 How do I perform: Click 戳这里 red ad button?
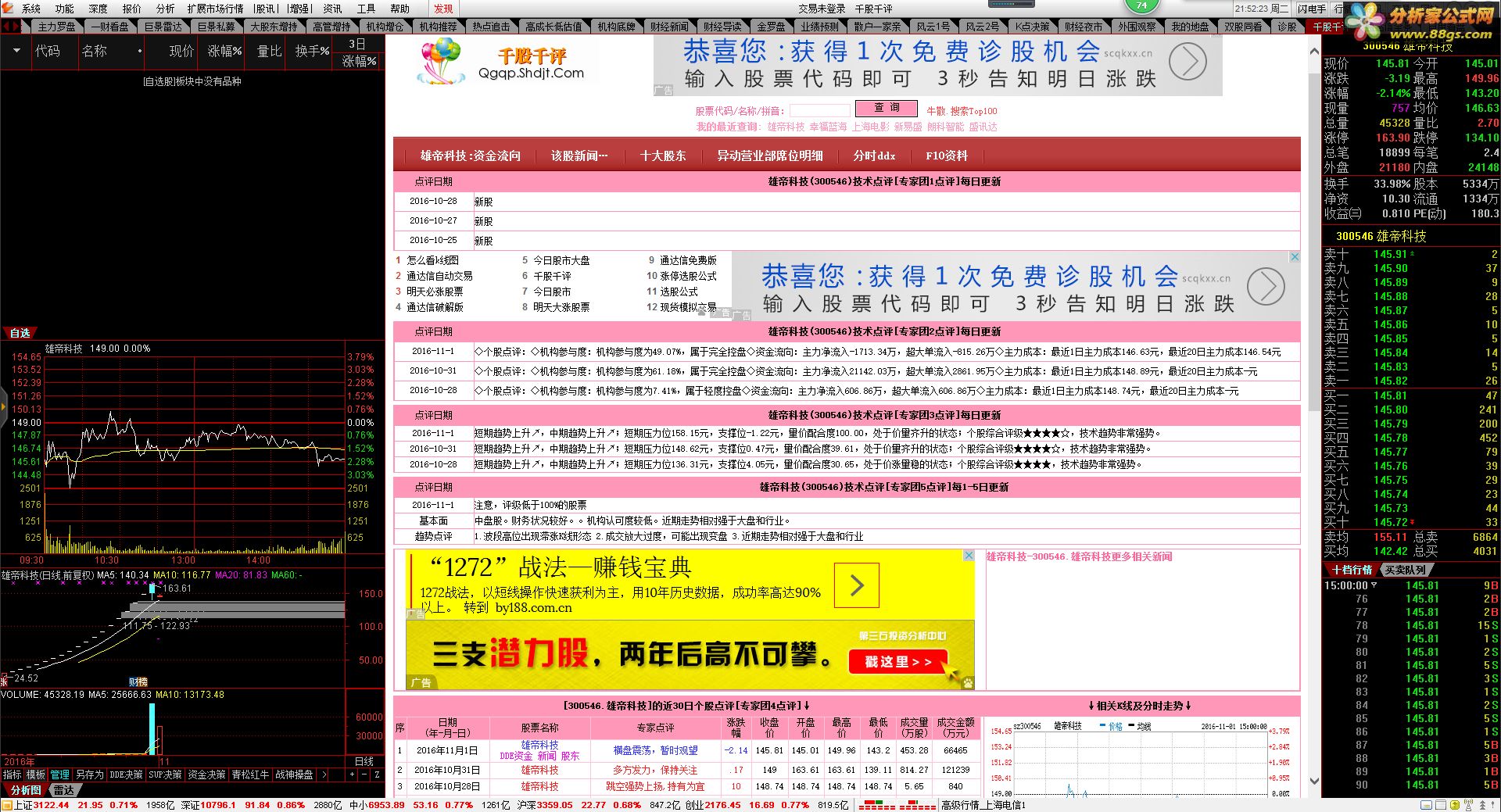pos(898,662)
